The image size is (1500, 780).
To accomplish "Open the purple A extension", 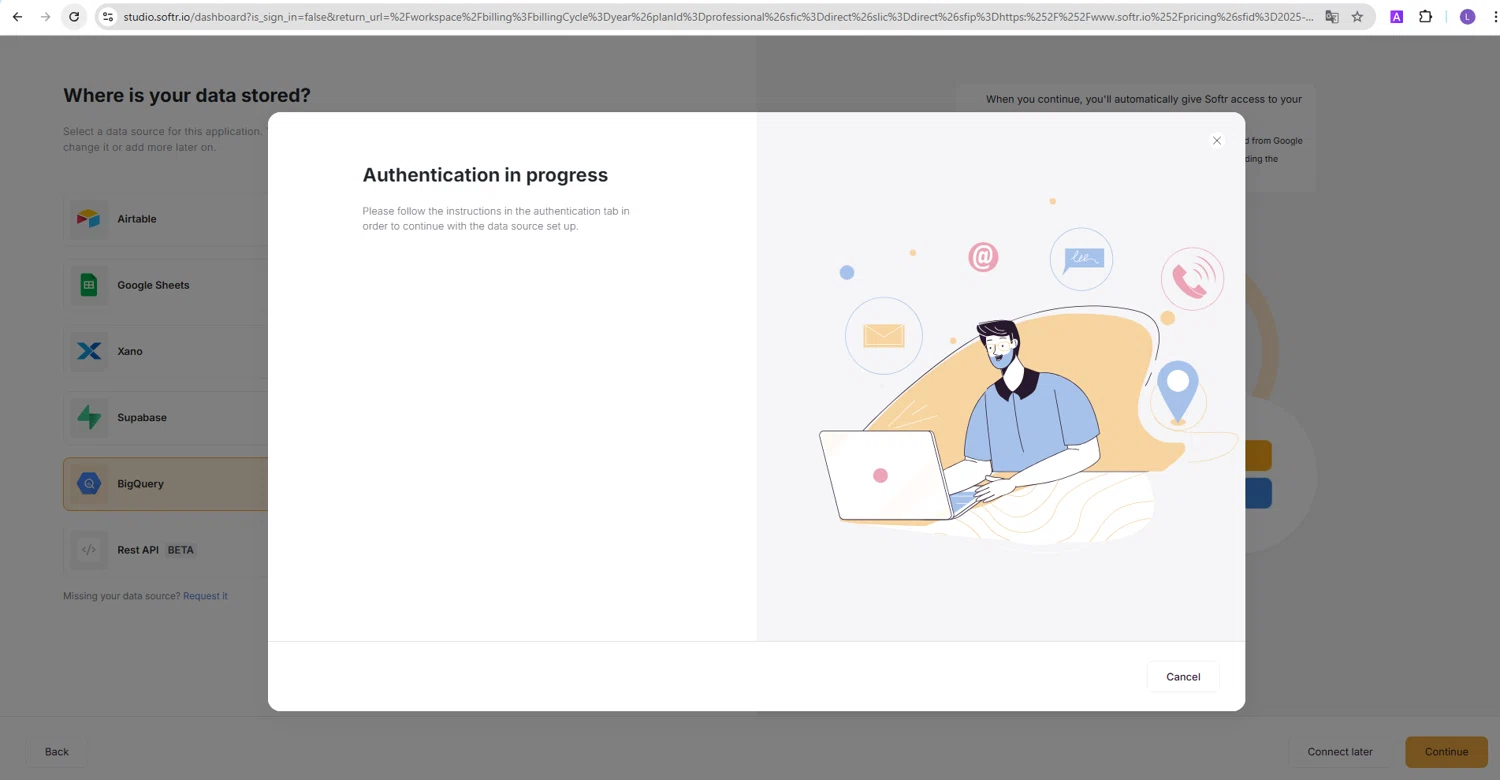I will pyautogui.click(x=1397, y=17).
